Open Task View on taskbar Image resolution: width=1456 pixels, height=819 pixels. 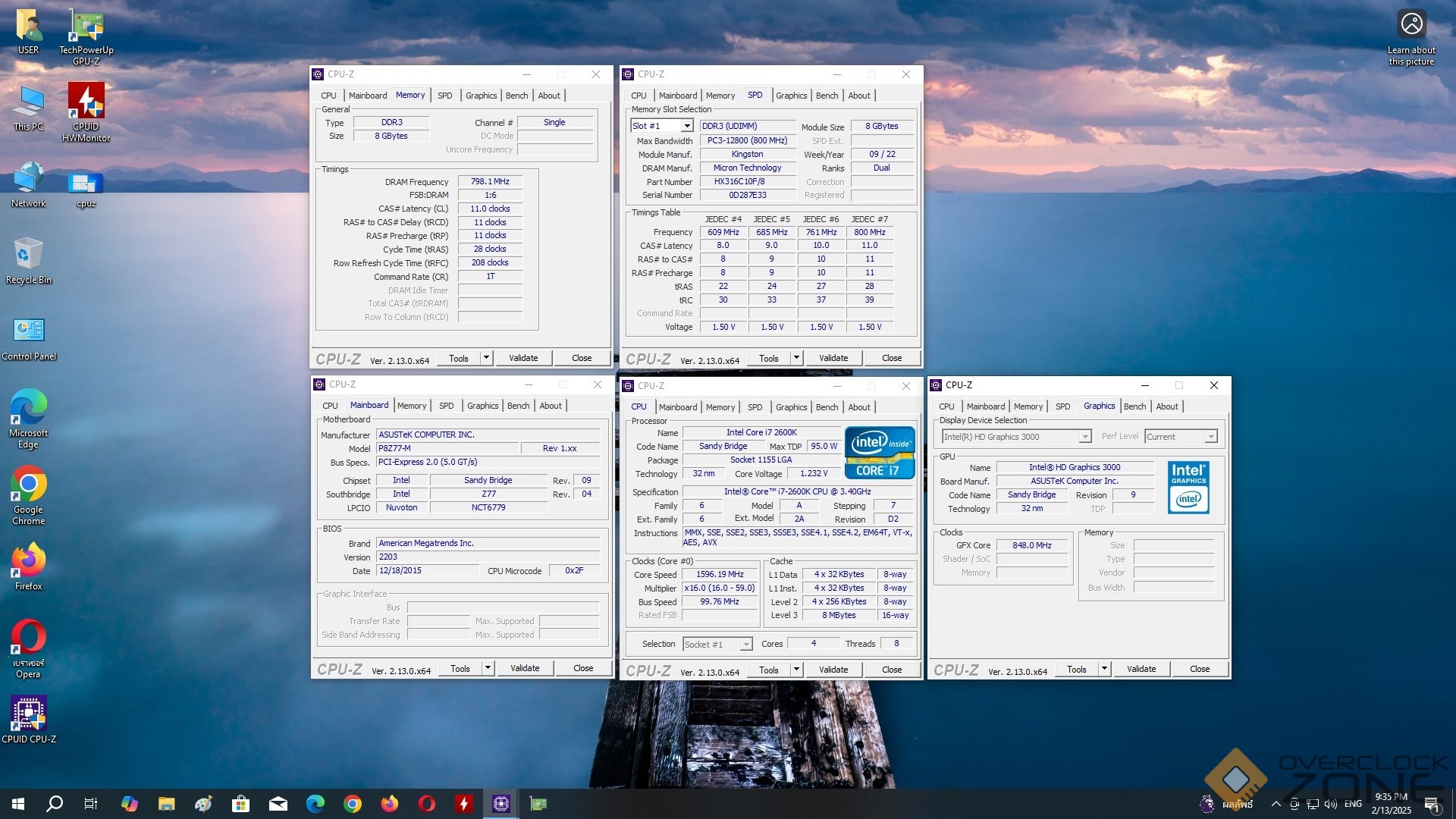point(91,804)
